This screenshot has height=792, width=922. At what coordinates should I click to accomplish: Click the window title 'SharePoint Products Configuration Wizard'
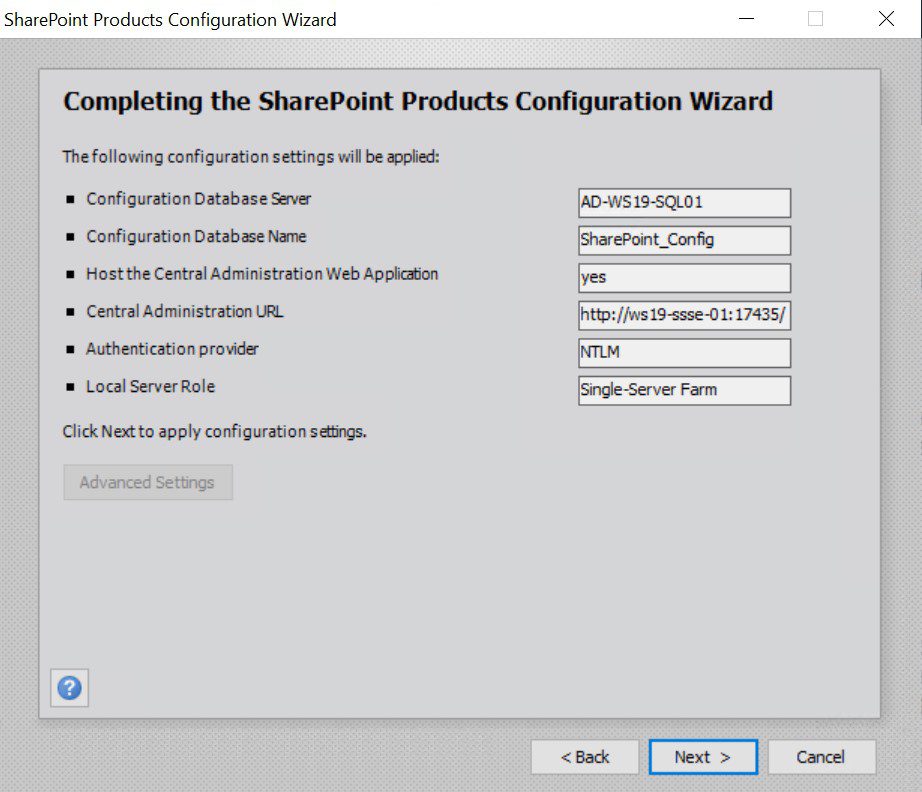point(170,19)
